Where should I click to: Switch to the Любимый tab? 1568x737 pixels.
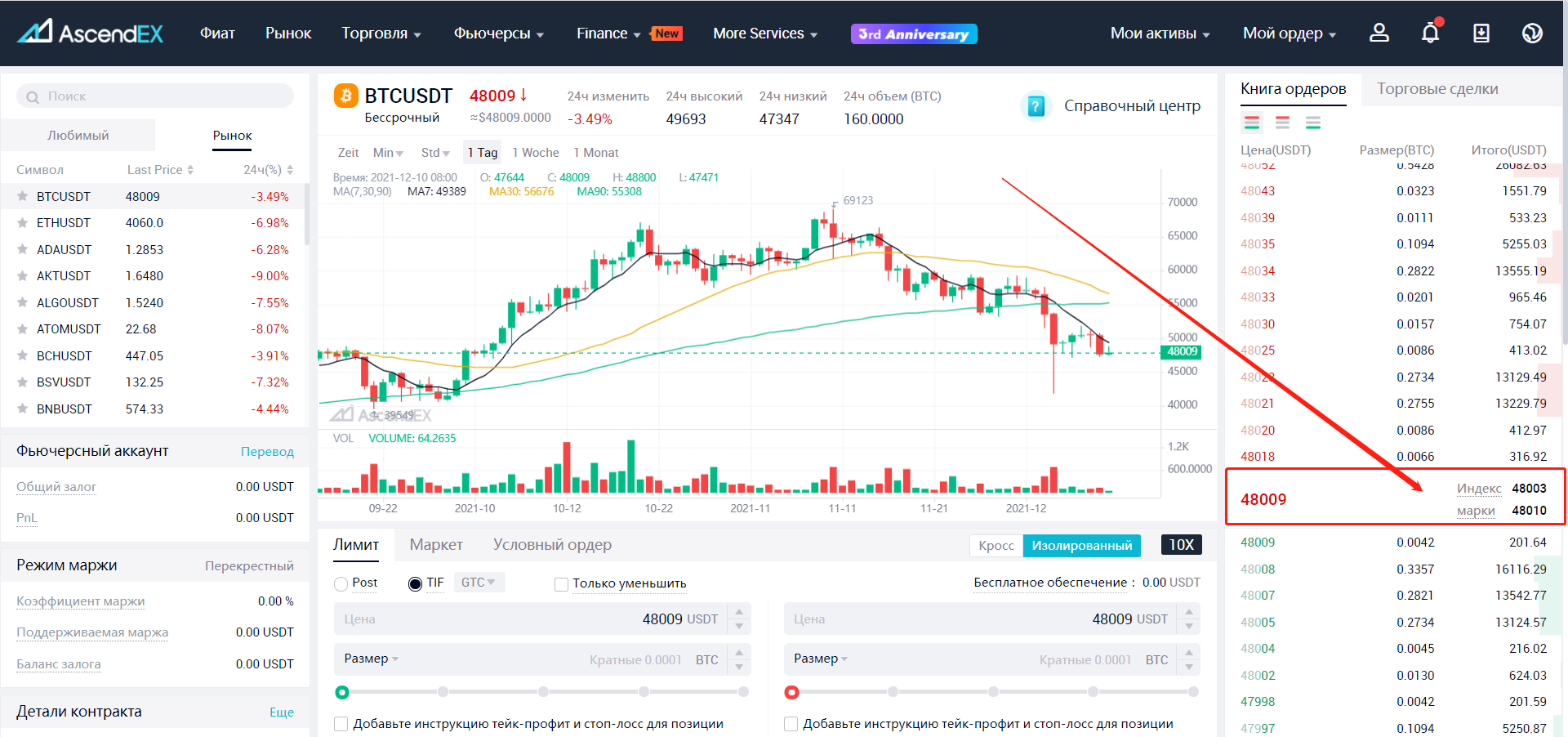(x=78, y=136)
